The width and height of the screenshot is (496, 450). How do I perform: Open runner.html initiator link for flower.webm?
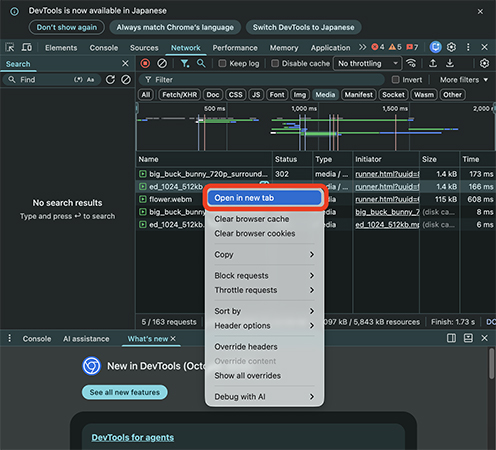click(387, 199)
